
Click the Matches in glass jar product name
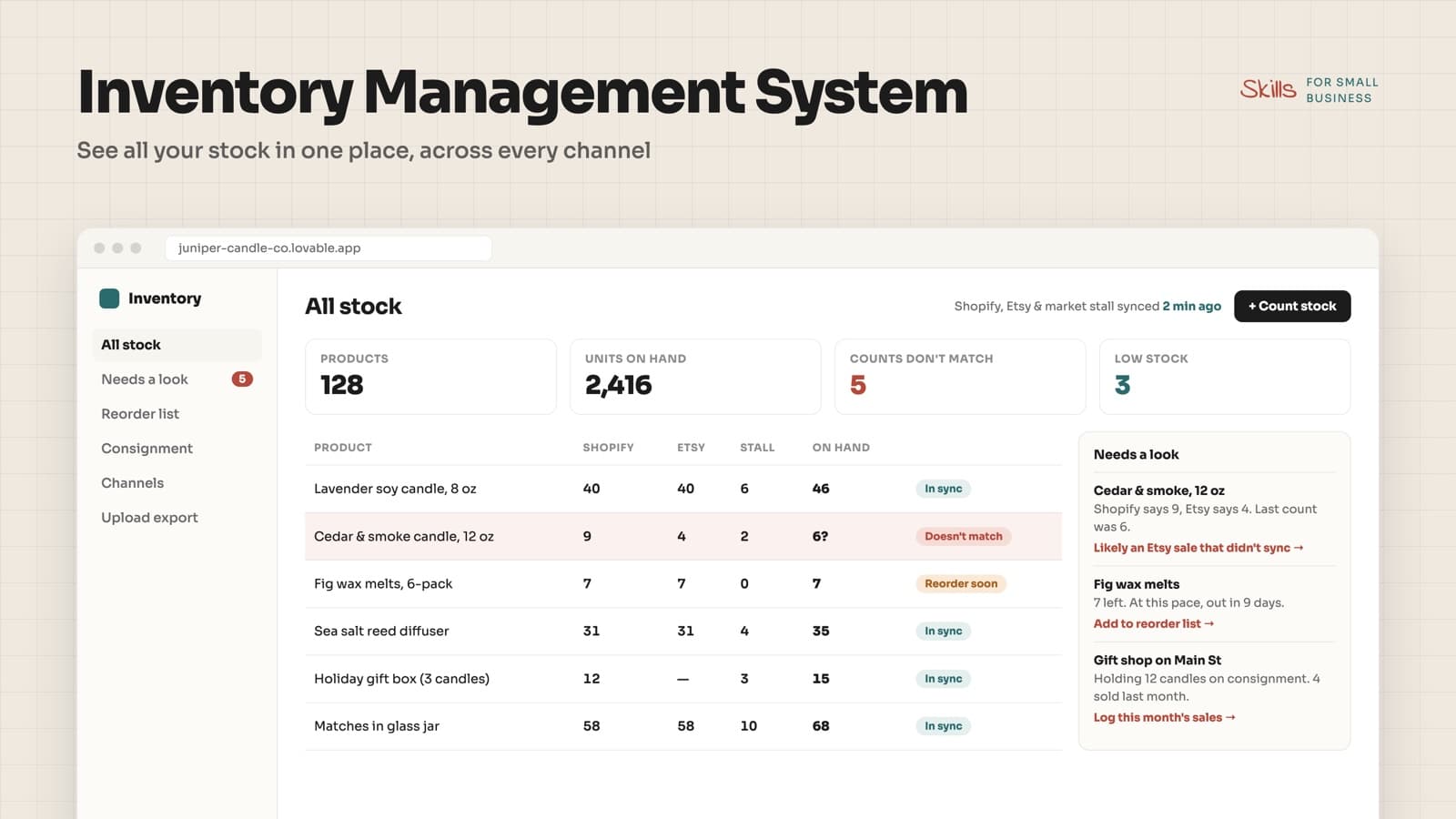[x=377, y=726]
